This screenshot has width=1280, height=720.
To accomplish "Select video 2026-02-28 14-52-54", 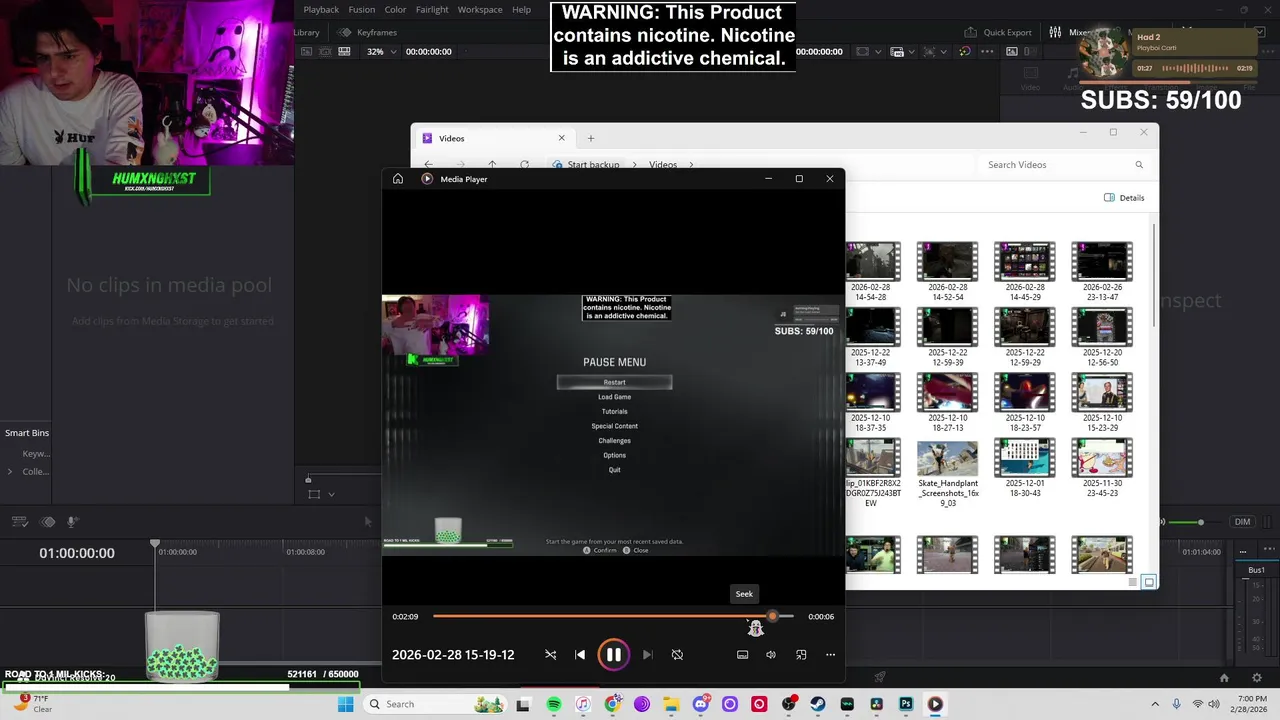I will click(x=947, y=272).
